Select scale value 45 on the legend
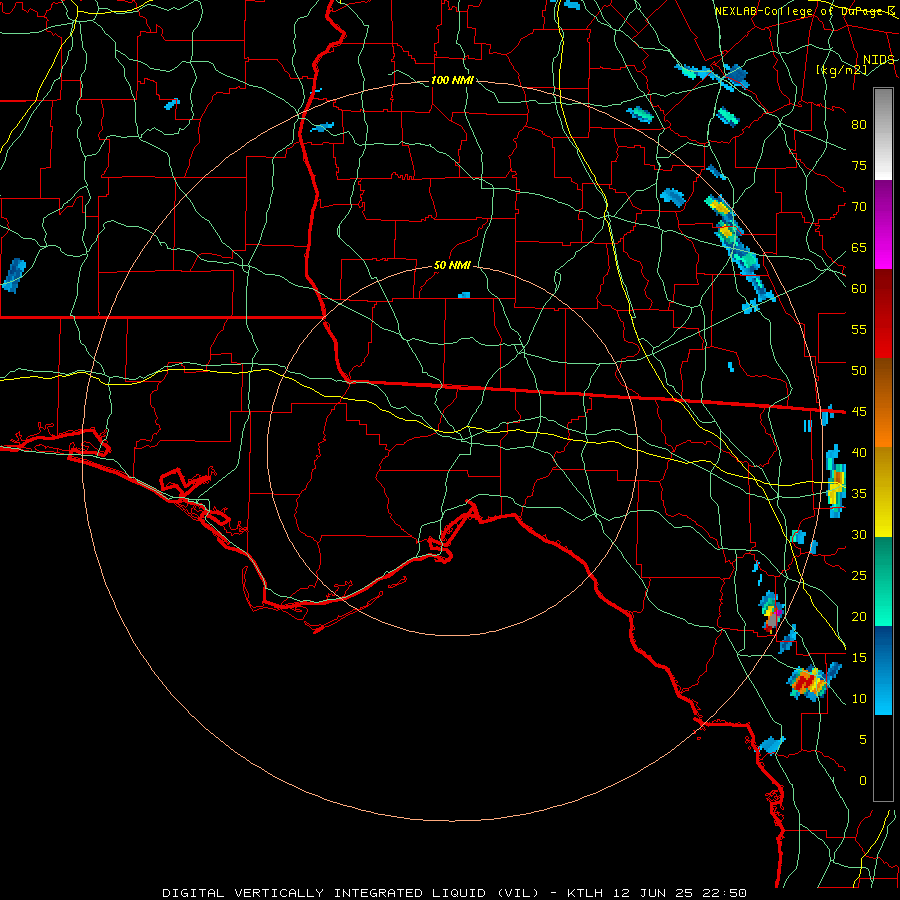The height and width of the screenshot is (900, 900). tap(859, 412)
